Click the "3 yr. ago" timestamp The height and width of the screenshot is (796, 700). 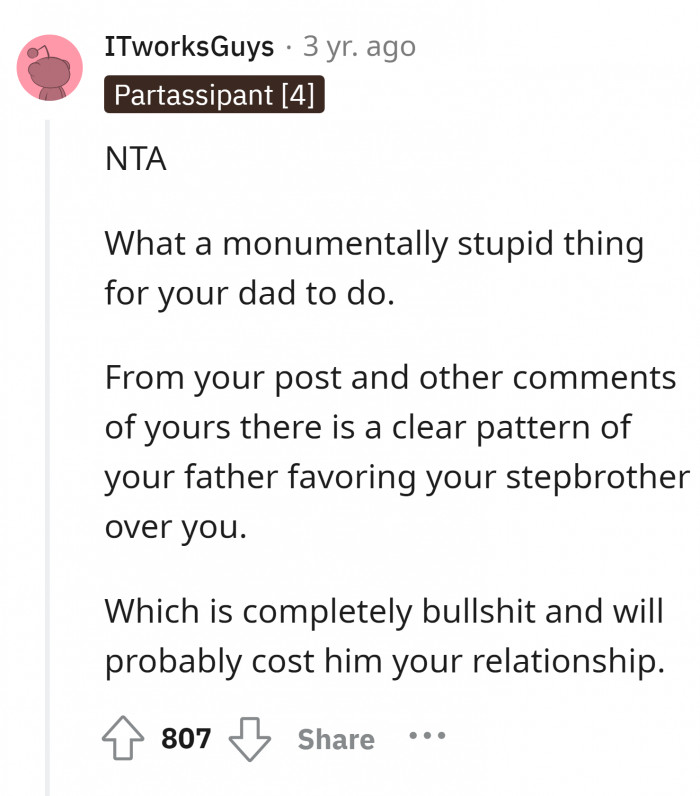(358, 47)
